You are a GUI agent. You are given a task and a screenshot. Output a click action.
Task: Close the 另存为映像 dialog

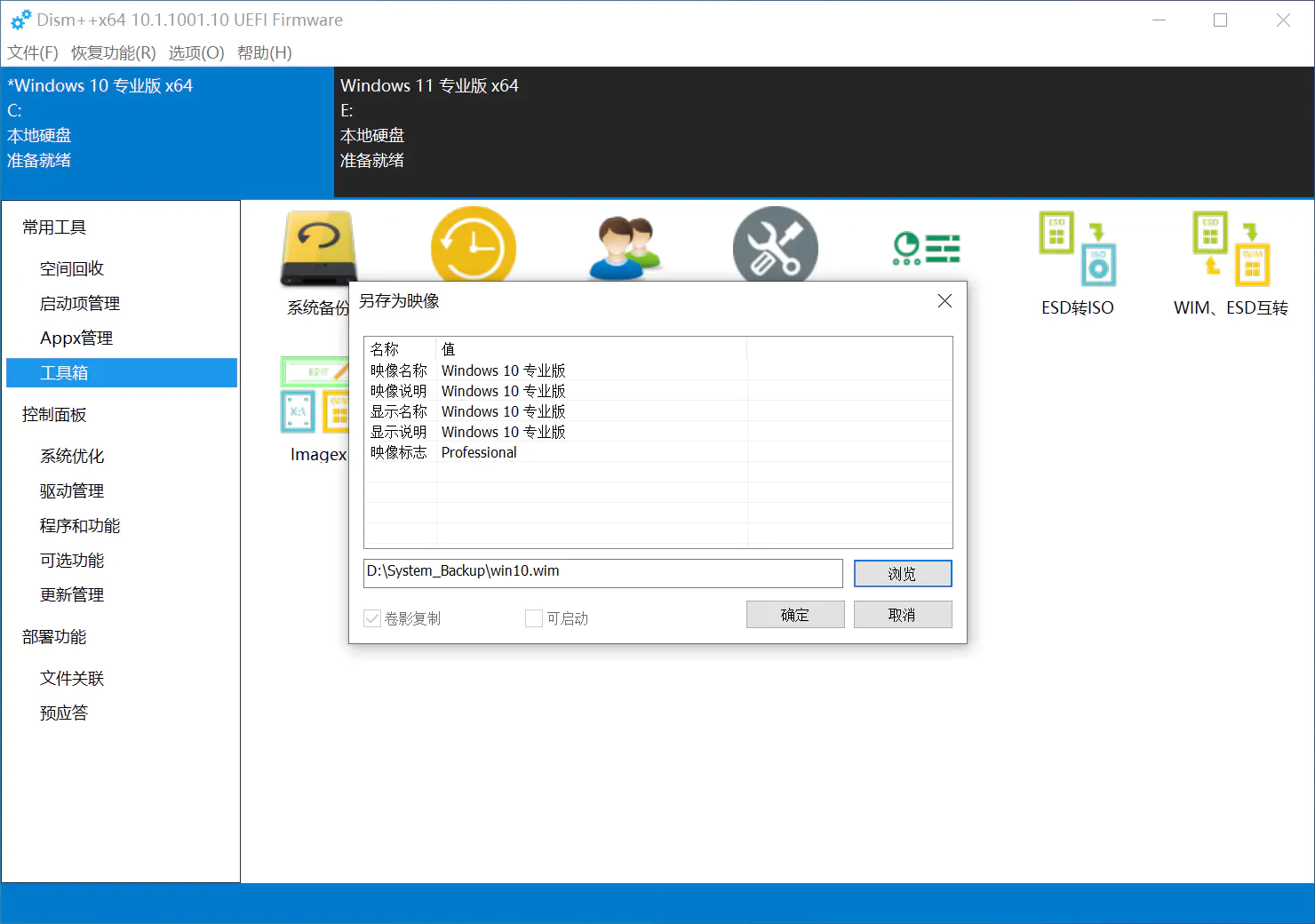pyautogui.click(x=944, y=301)
